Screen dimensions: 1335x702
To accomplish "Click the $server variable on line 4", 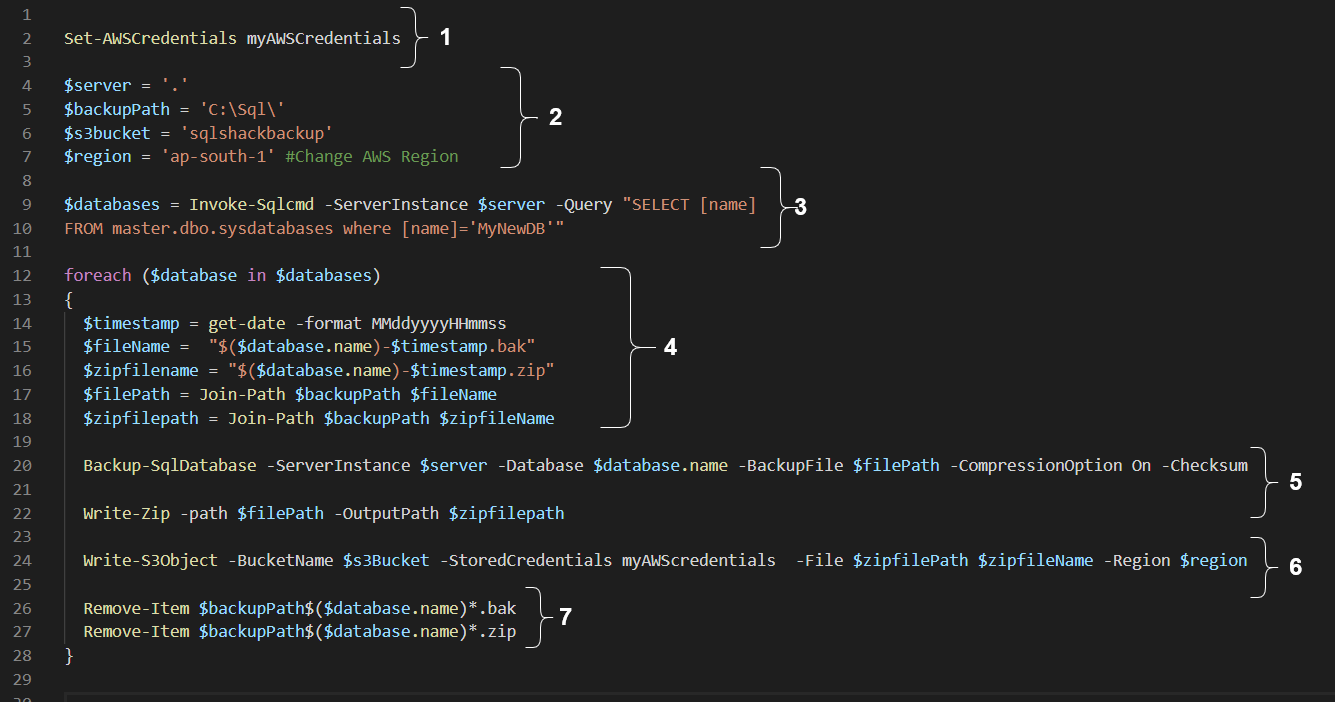I will 97,86.
